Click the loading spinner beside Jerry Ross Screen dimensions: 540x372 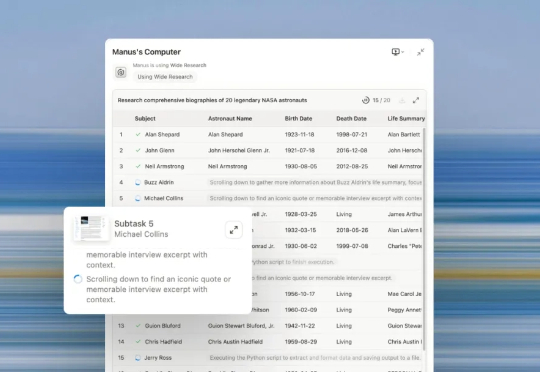pos(138,358)
